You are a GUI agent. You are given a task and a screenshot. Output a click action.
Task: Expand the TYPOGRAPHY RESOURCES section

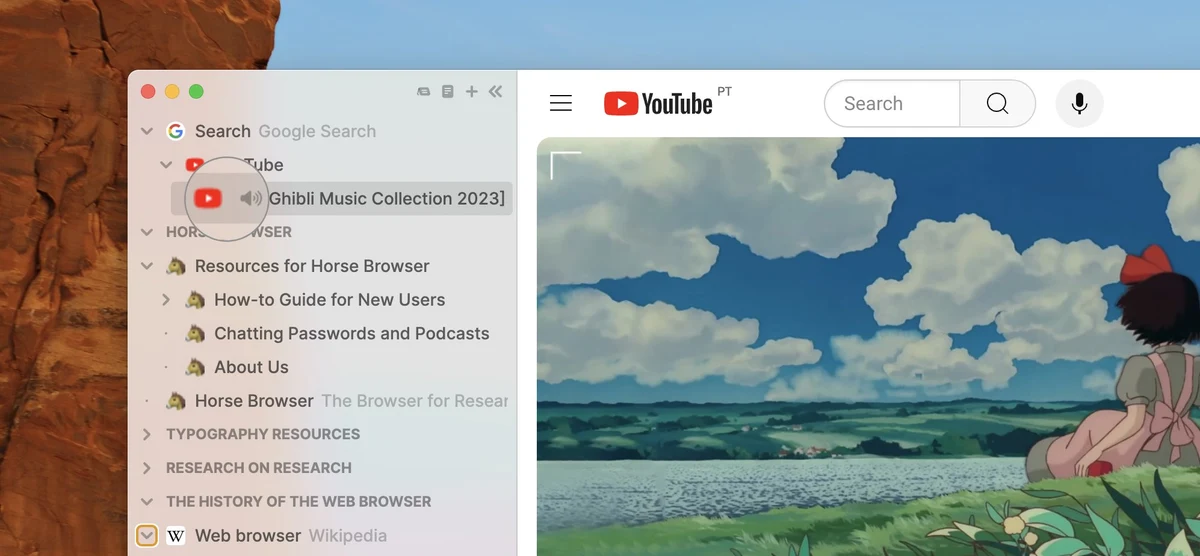point(147,434)
